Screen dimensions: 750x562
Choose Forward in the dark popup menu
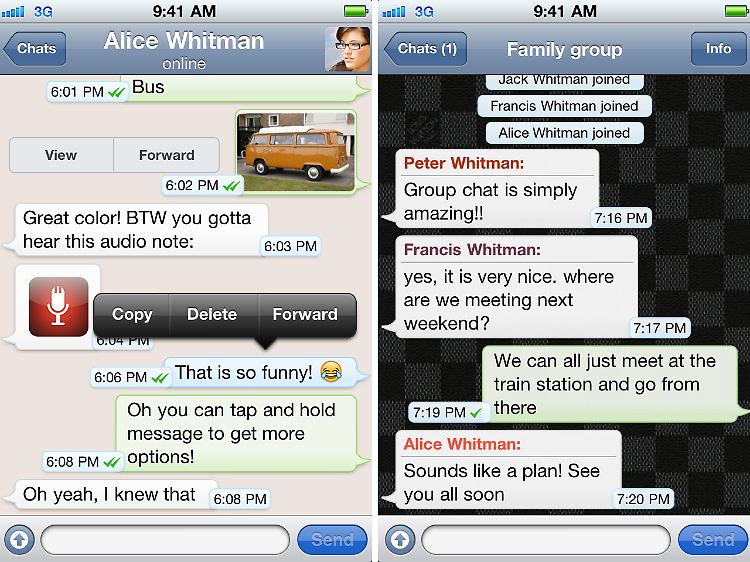coord(305,314)
